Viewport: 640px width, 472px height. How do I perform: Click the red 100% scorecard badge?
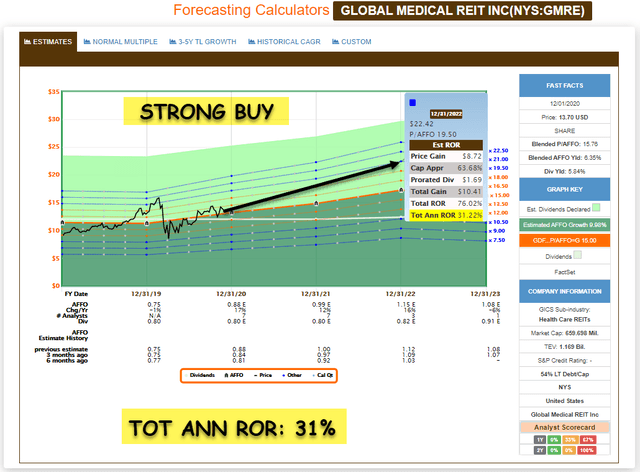(587, 450)
